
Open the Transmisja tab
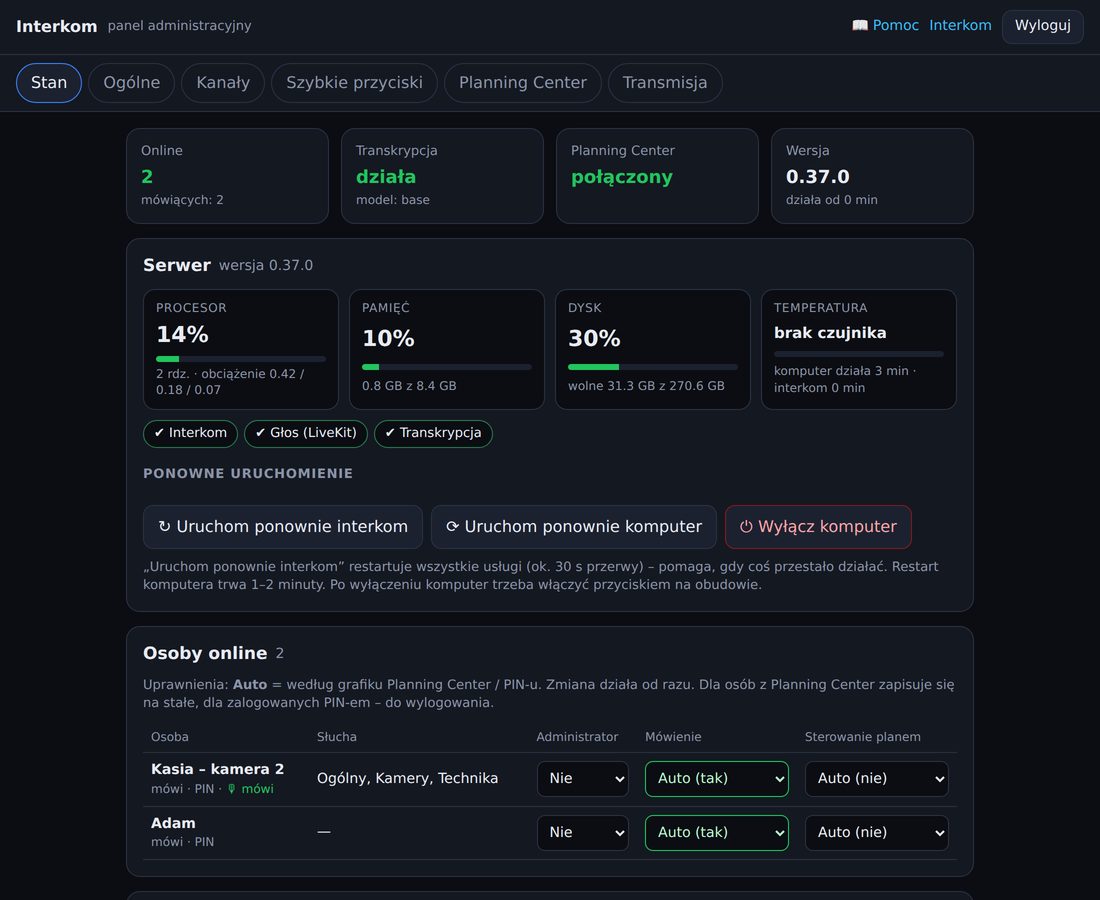click(x=665, y=83)
